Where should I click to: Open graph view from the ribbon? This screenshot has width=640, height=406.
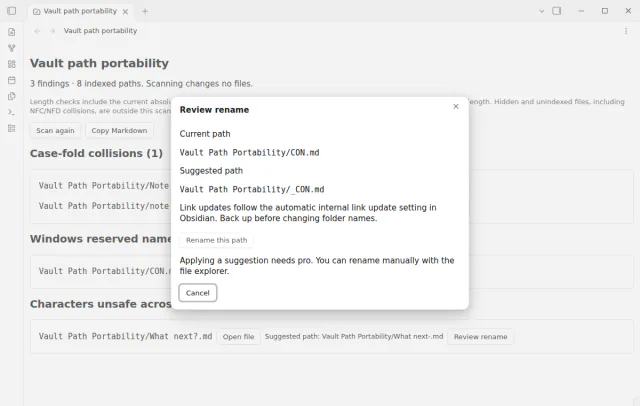click(11, 48)
